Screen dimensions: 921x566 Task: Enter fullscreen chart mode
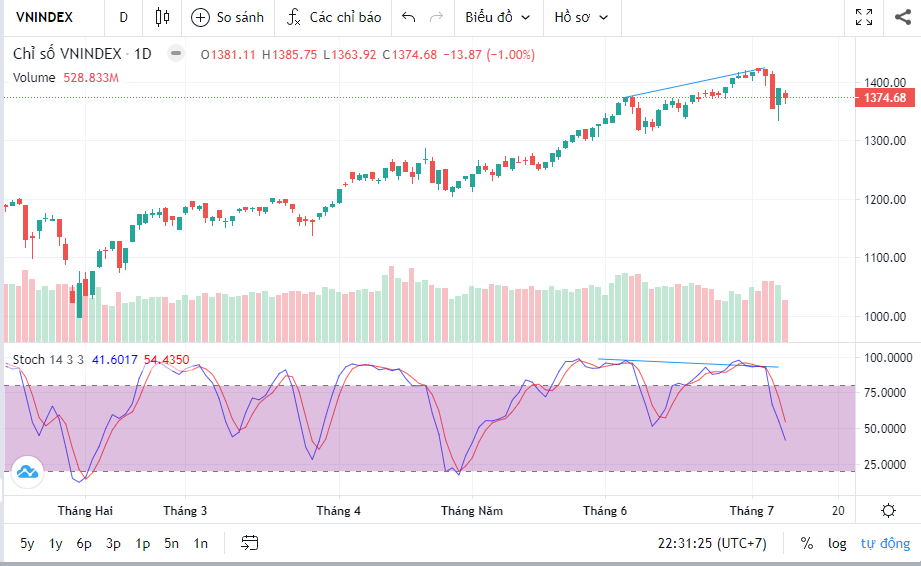pos(865,17)
